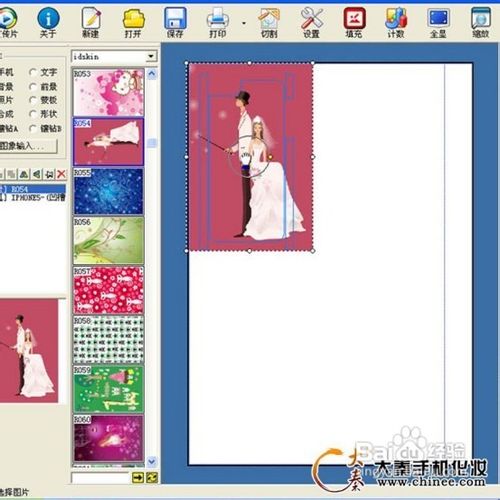The height and width of the screenshot is (500, 500).
Task: Select the B054 entry in layer list
Action: pos(33,189)
